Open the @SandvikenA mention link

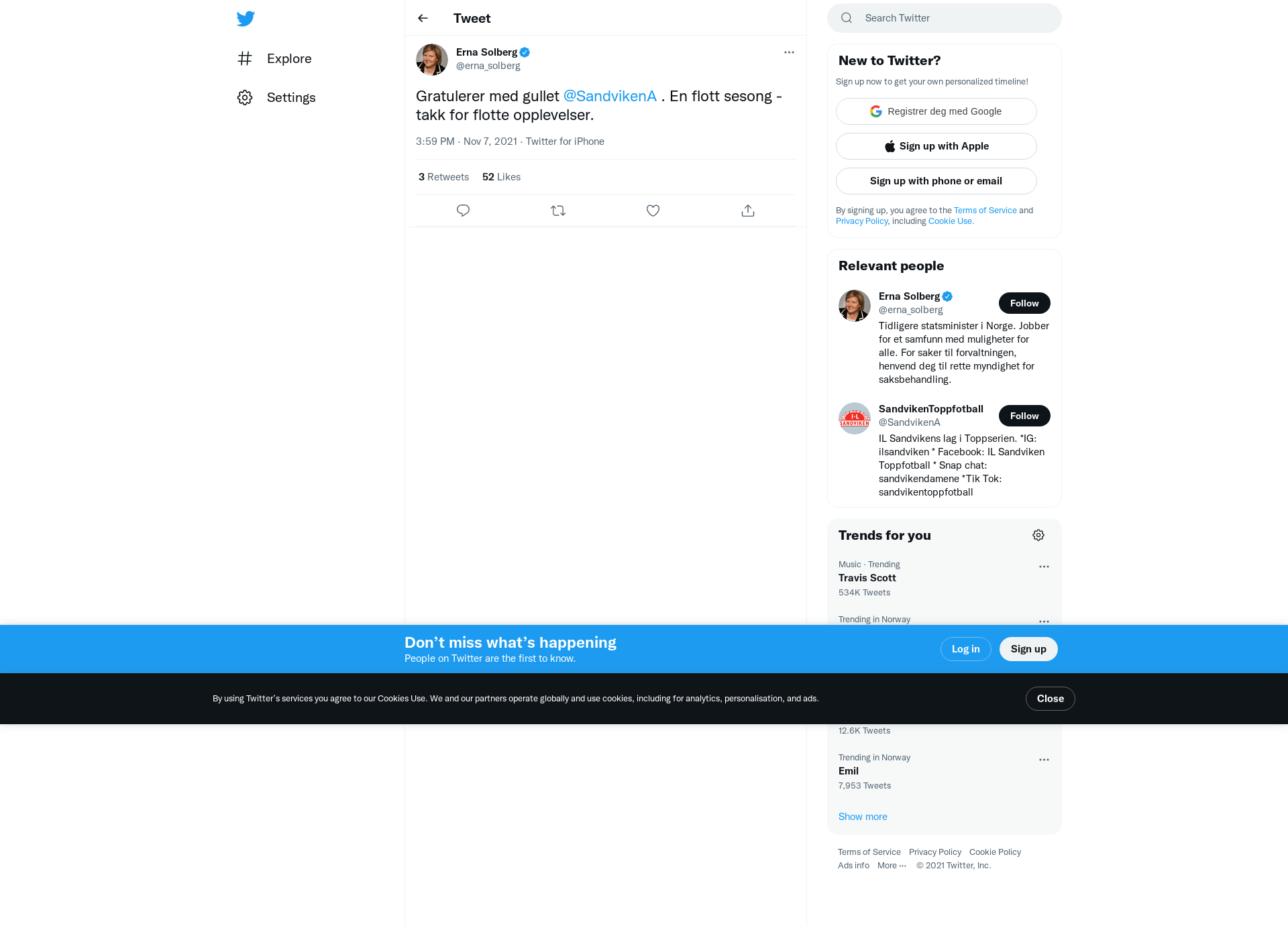pos(610,96)
